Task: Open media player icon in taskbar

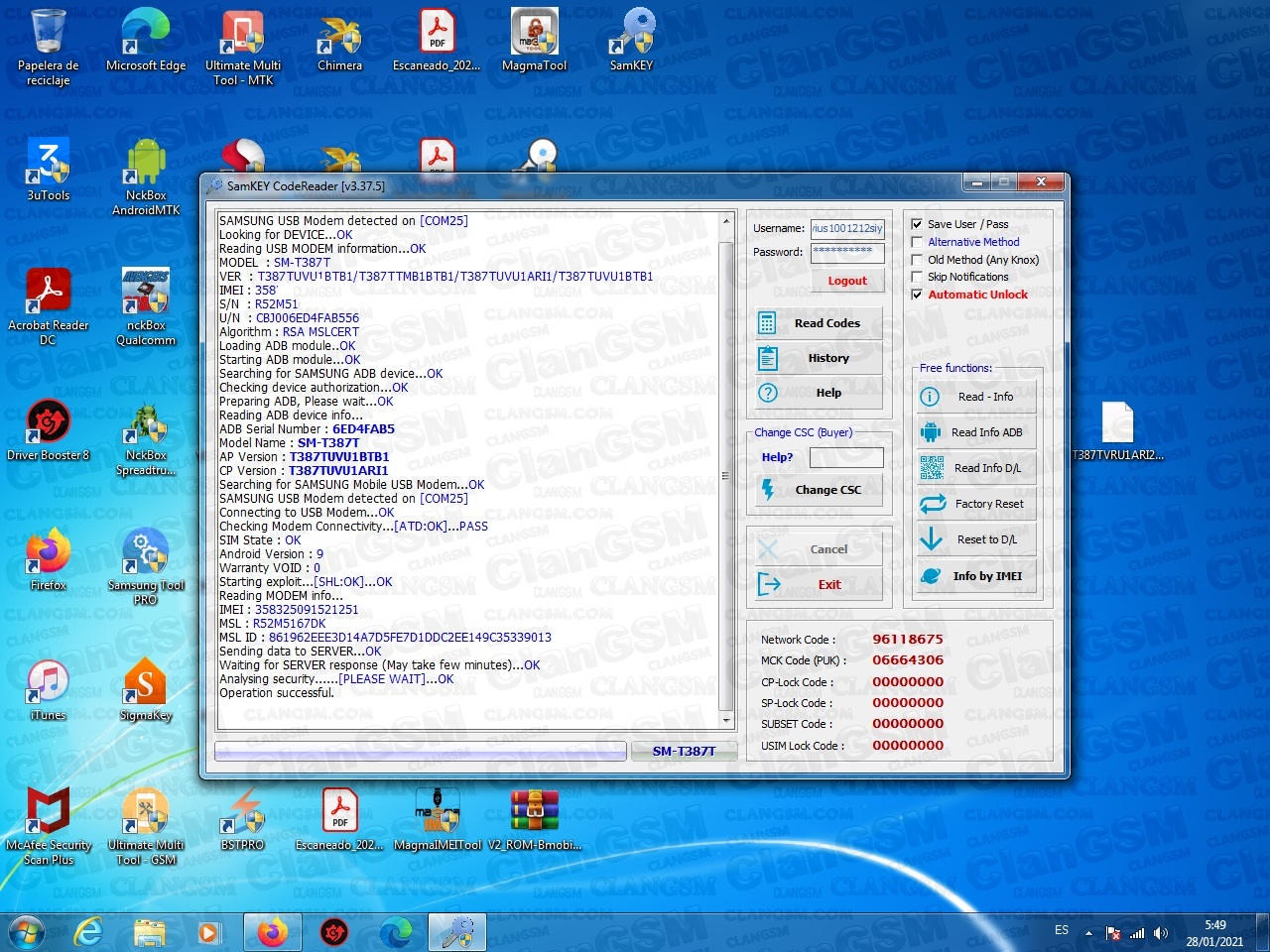Action: click(x=208, y=932)
